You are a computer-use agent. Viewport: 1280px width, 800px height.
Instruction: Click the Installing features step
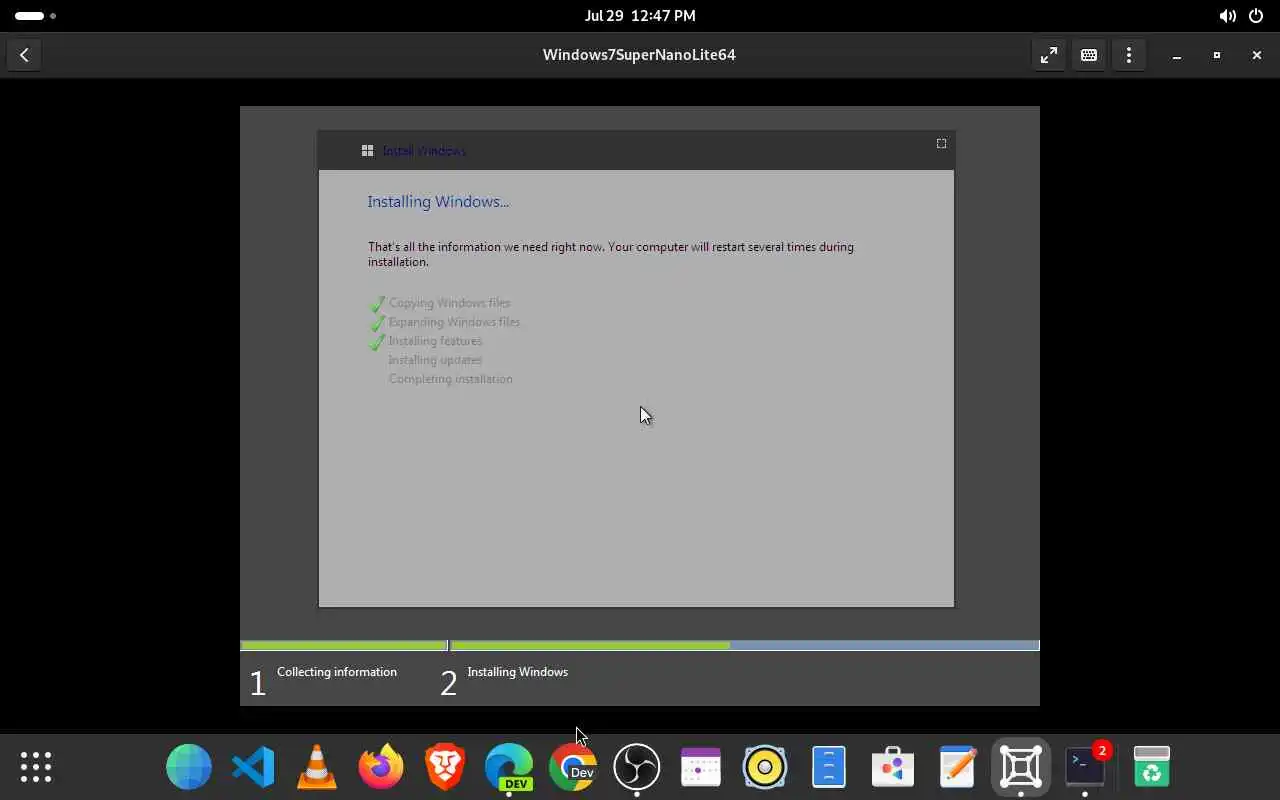435,341
